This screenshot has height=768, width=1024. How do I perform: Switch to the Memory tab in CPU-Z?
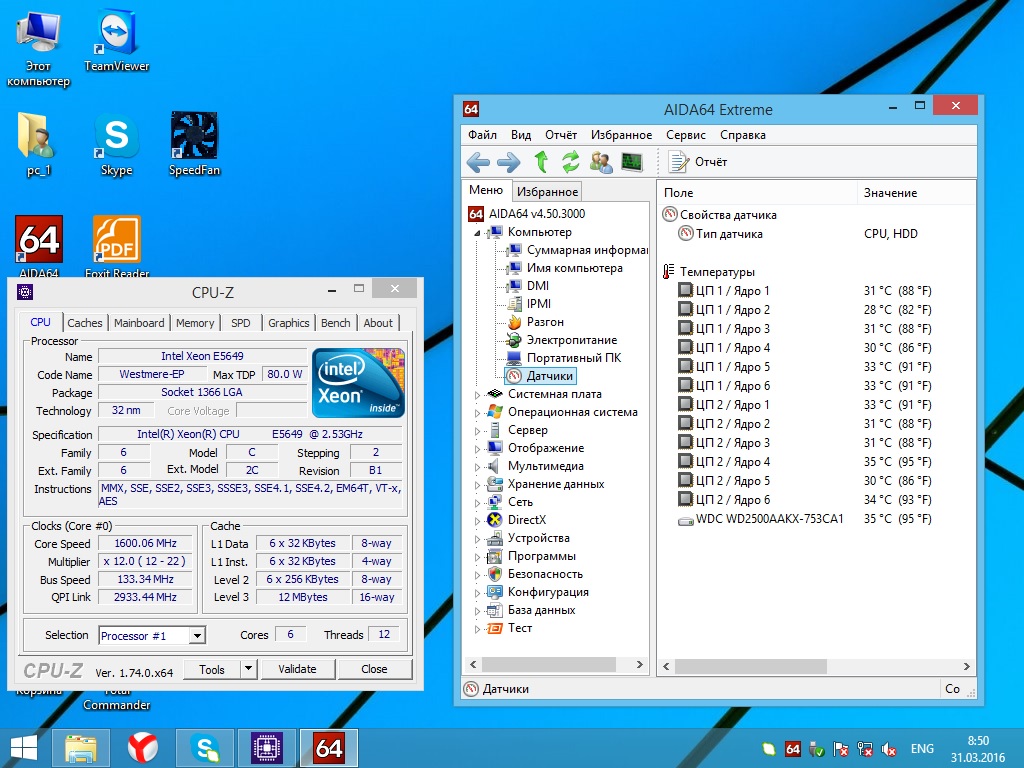pyautogui.click(x=195, y=323)
